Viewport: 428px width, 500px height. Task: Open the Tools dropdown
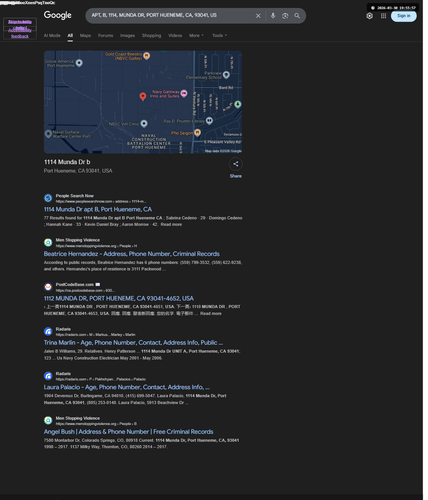219,35
